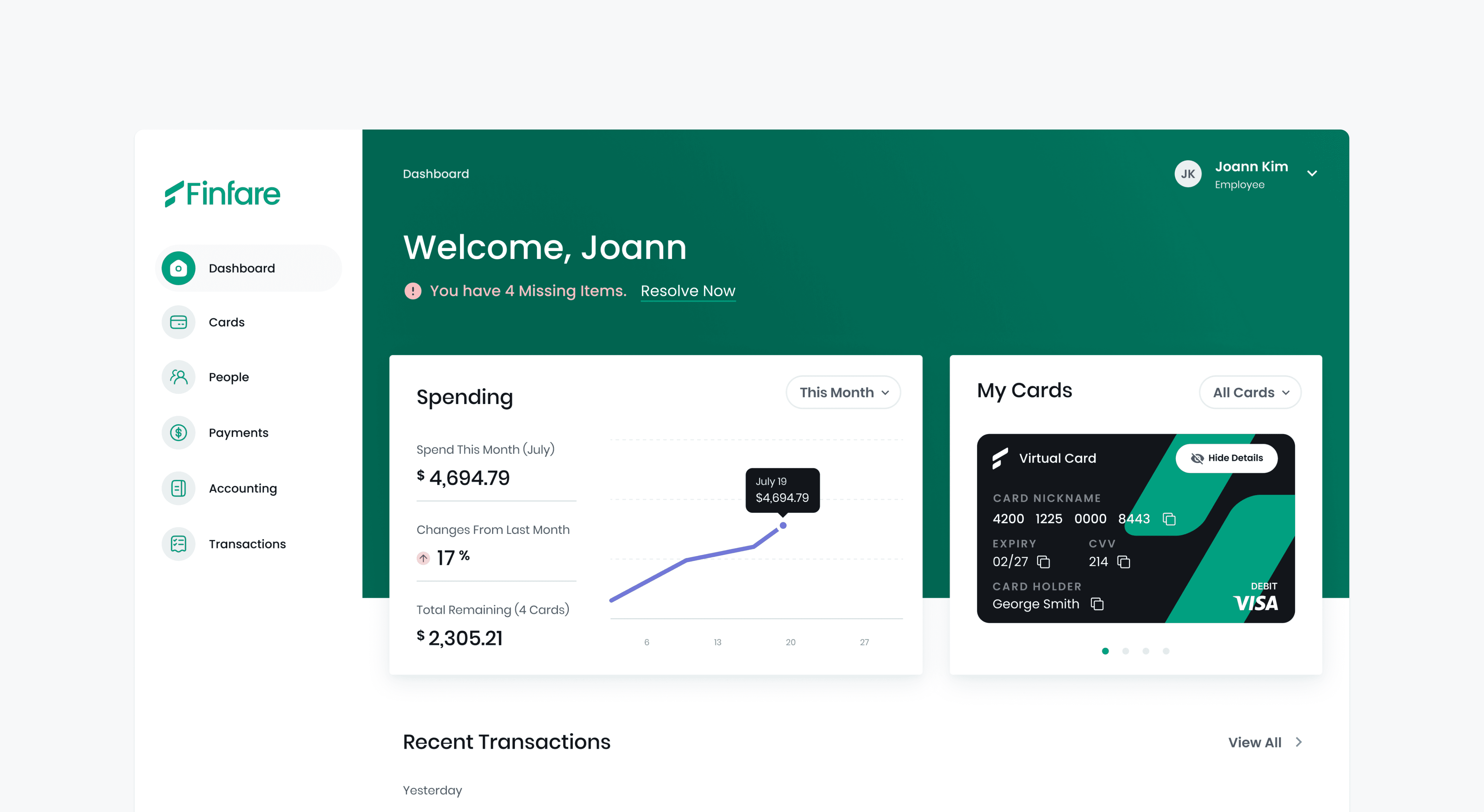Click the virtual card thumbnail
This screenshot has height=812, width=1484.
pos(1136,529)
